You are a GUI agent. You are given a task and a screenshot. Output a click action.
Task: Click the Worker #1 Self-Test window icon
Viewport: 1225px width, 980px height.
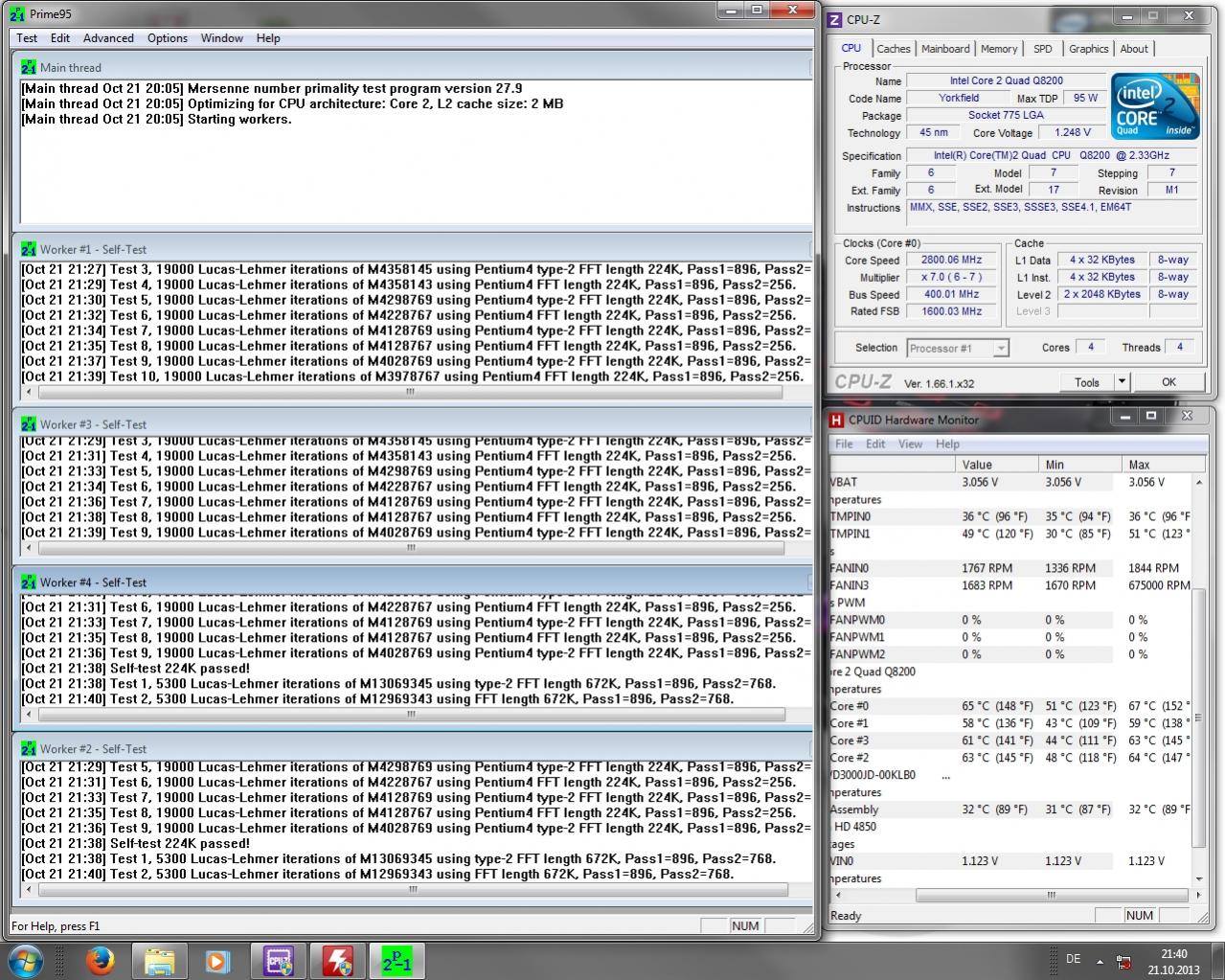point(28,249)
